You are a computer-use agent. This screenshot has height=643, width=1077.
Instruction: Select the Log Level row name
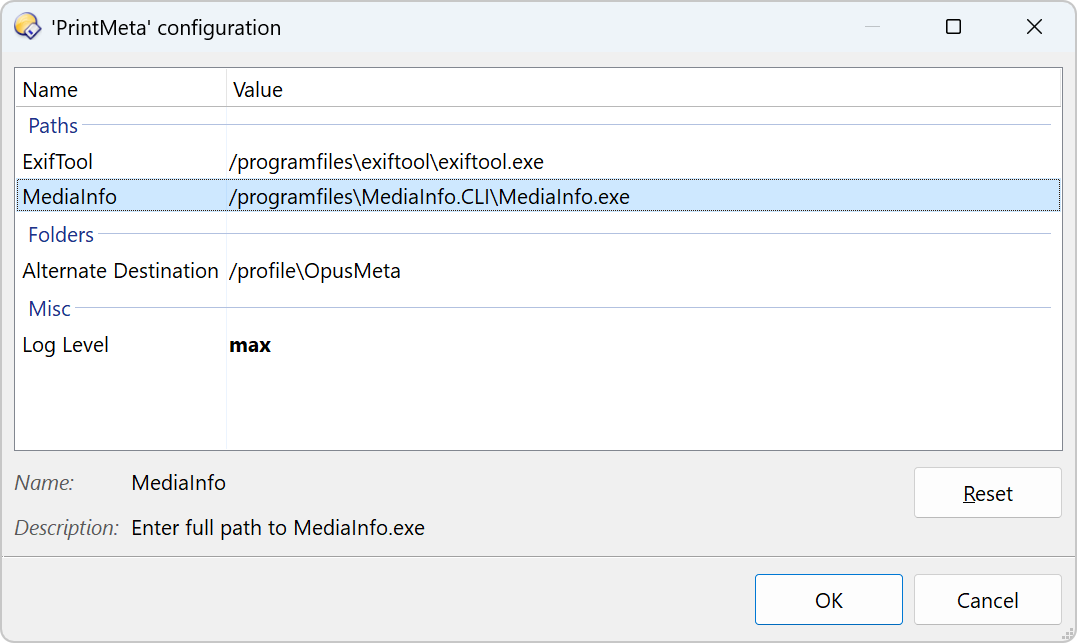point(66,345)
